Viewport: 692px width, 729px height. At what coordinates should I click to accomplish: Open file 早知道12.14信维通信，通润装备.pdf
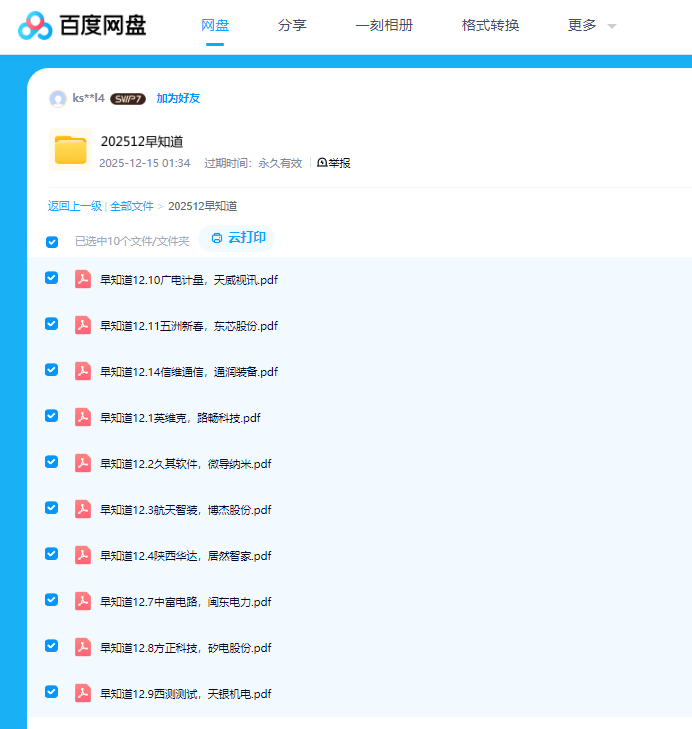[x=189, y=372]
